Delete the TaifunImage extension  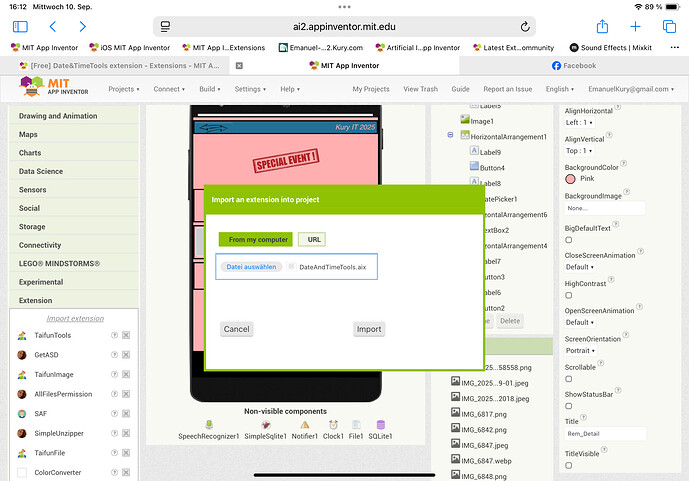click(x=126, y=374)
